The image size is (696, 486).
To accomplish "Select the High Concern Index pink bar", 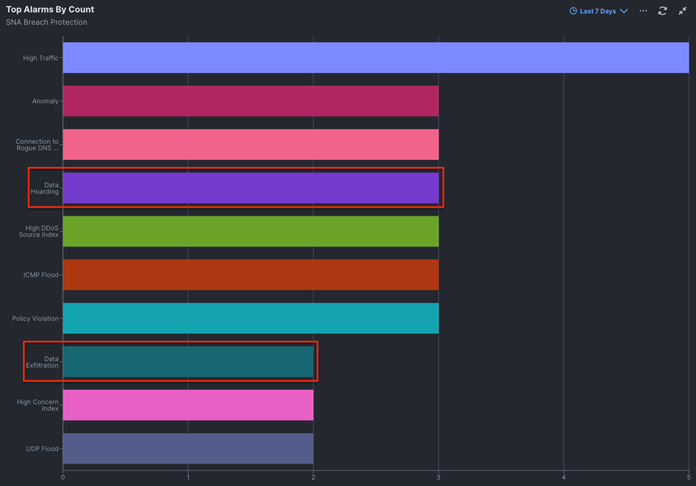I will click(188, 405).
